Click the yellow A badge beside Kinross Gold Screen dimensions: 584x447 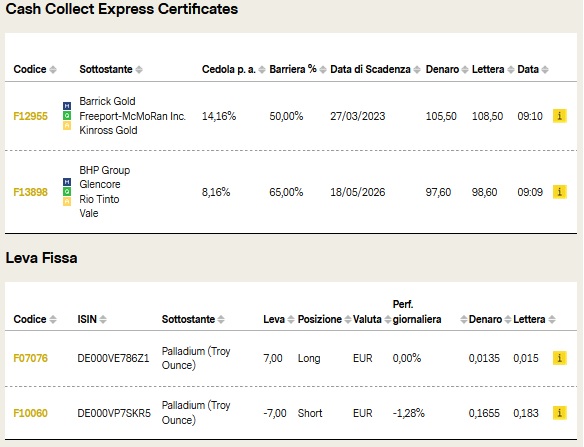tap(67, 126)
